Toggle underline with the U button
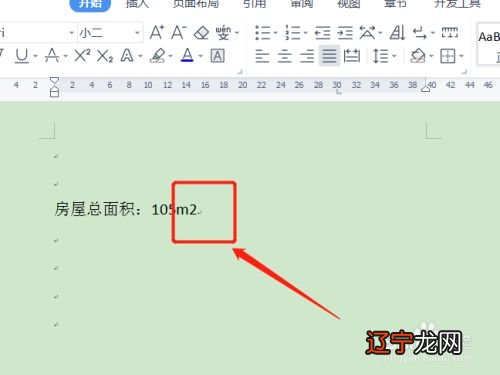 22,56
